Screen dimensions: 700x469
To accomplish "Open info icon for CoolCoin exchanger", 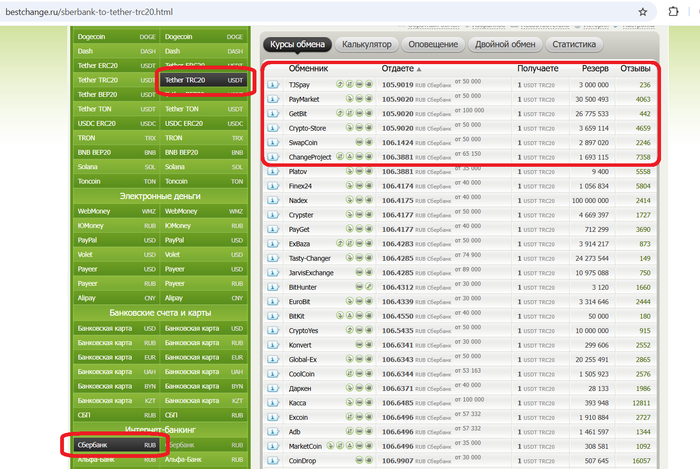I will tap(273, 374).
